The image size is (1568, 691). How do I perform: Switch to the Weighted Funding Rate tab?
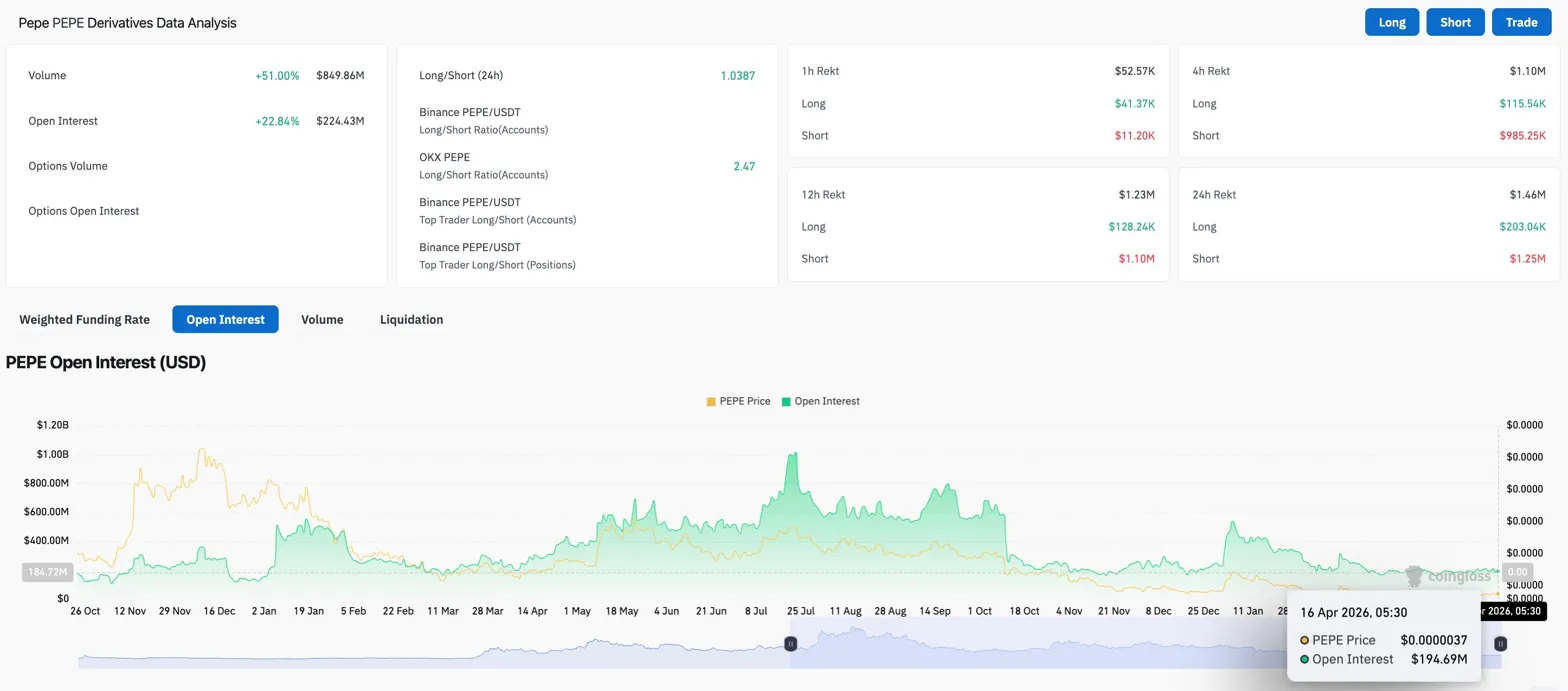pos(85,320)
